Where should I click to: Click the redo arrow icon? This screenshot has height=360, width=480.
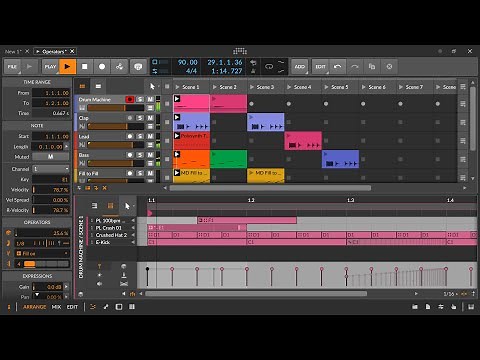[x=355, y=66]
